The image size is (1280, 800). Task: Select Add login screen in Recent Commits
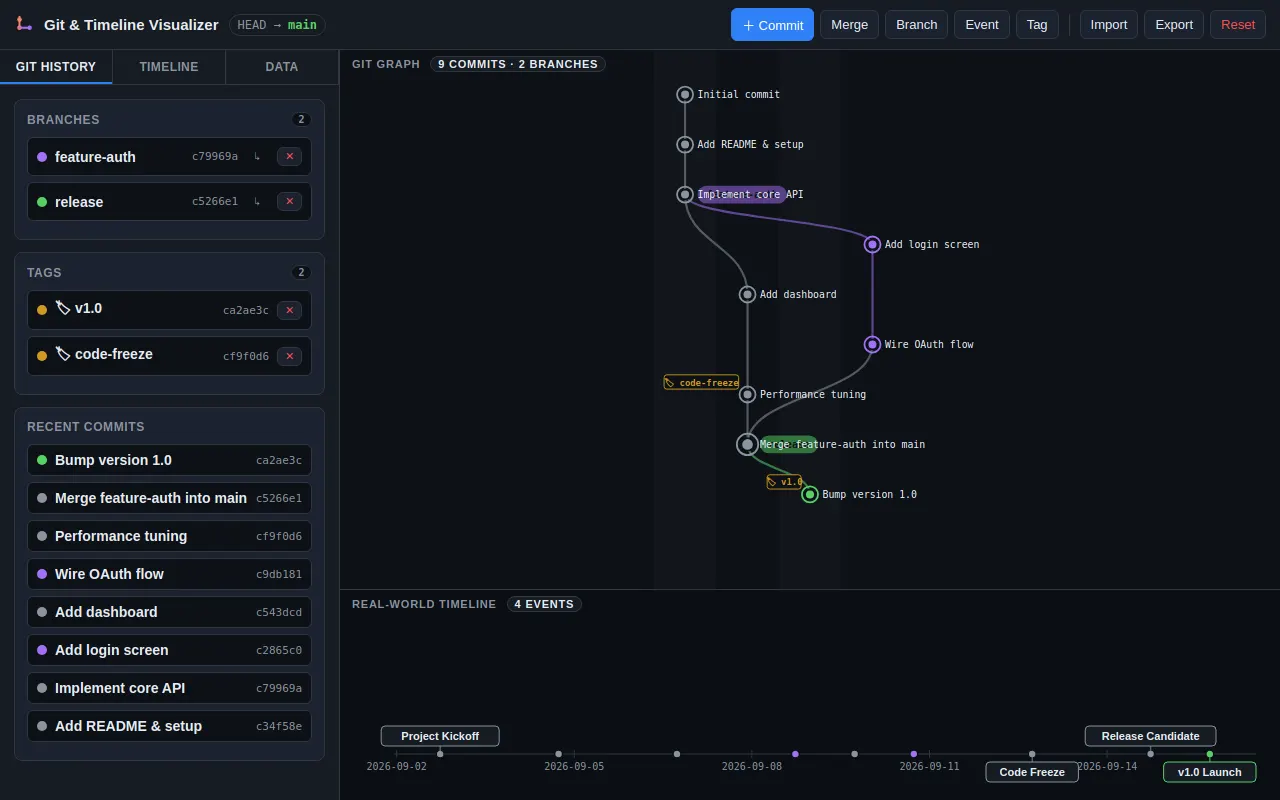click(x=169, y=650)
